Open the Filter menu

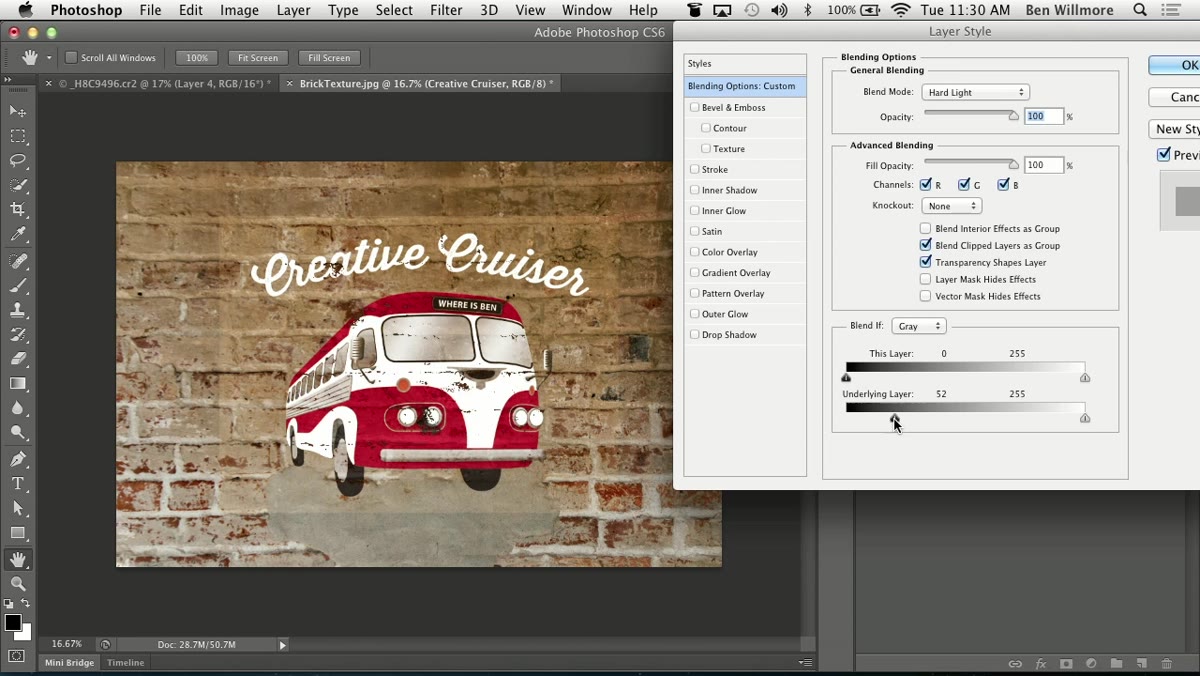(x=446, y=10)
